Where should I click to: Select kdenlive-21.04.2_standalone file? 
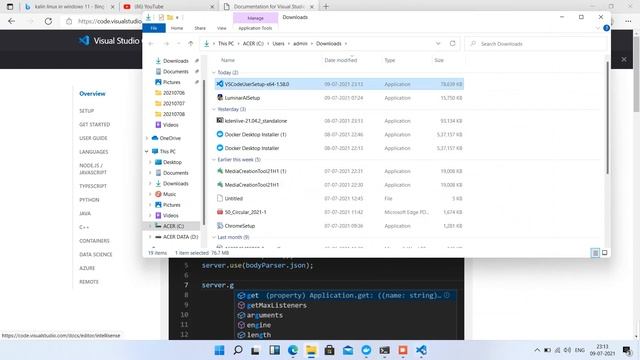click(339, 121)
